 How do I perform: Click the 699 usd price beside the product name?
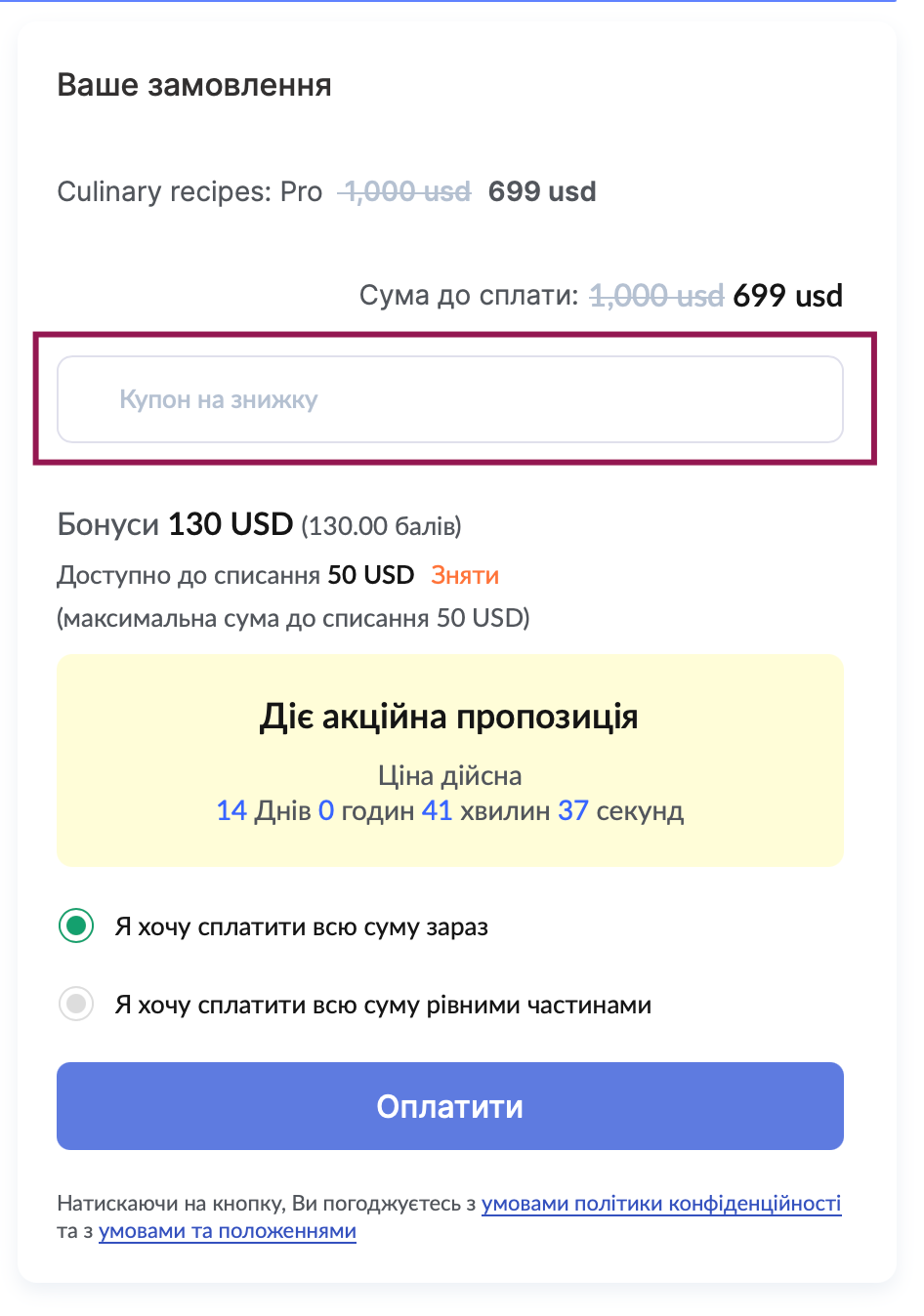pos(542,191)
